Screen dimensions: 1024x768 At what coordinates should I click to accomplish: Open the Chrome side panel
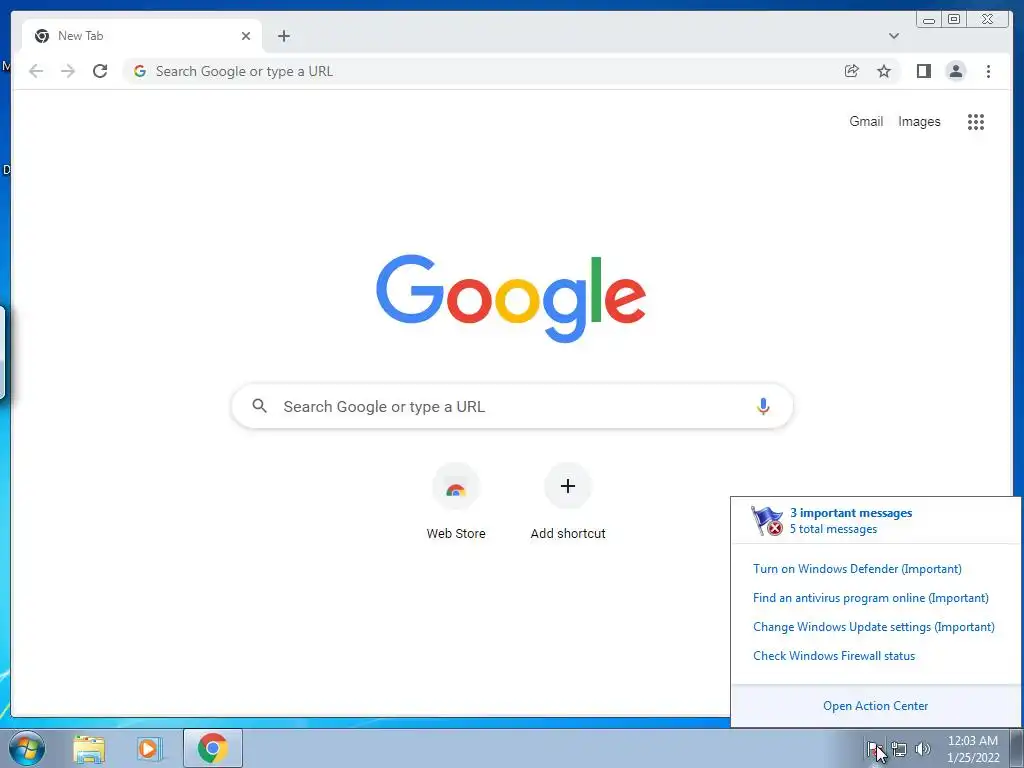[923, 71]
